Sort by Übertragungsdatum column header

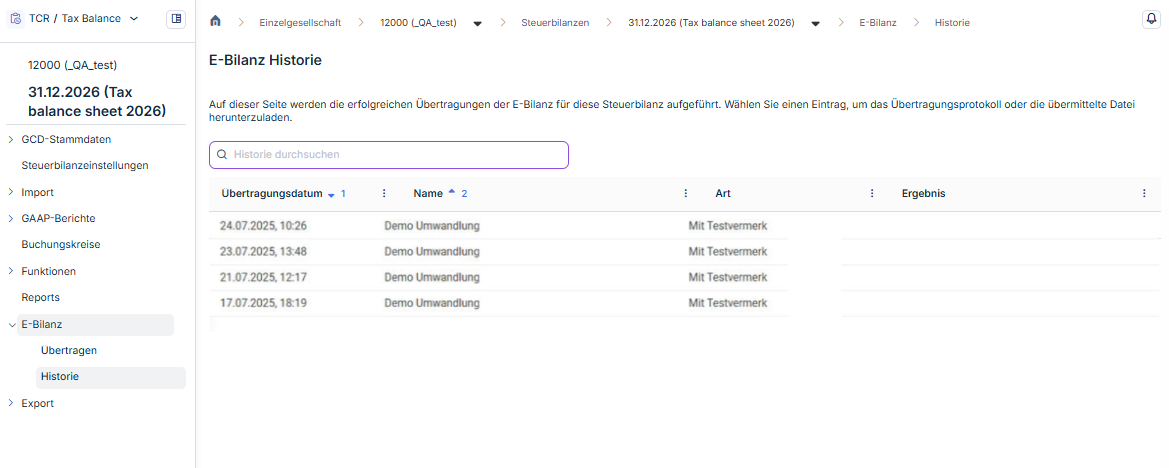pyautogui.click(x=273, y=194)
